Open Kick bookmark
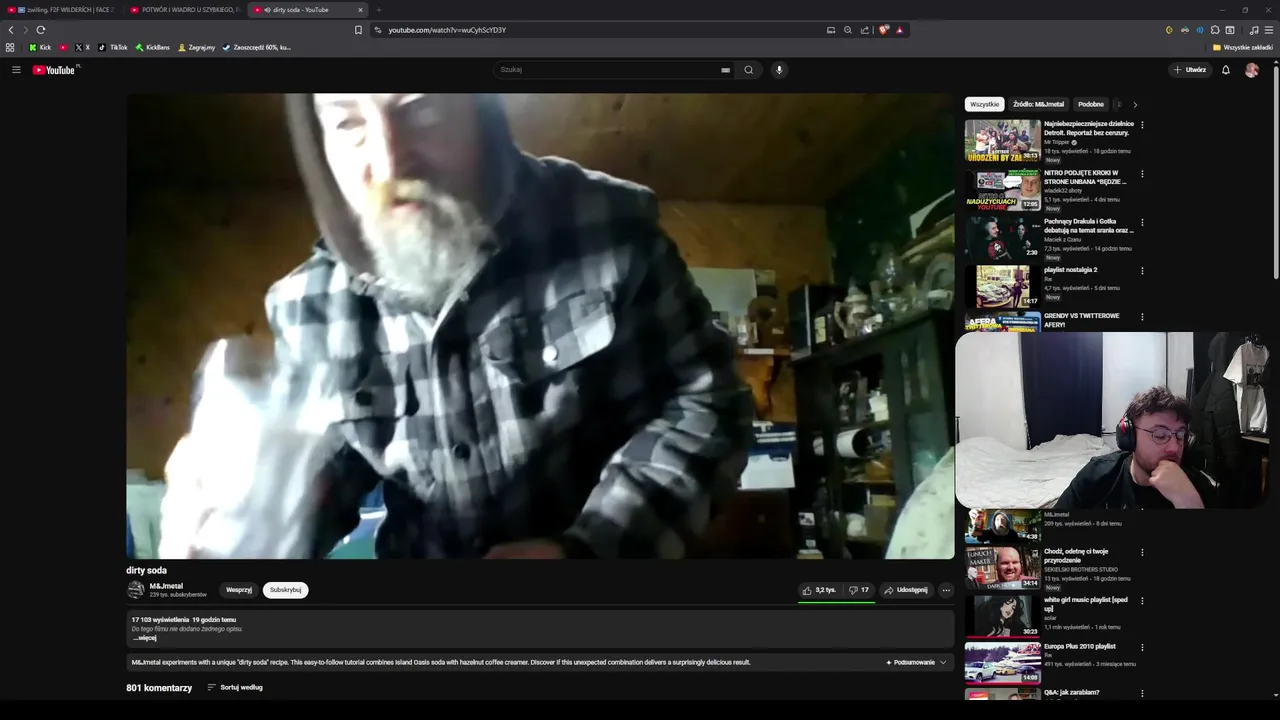This screenshot has width=1280, height=720. 40,47
